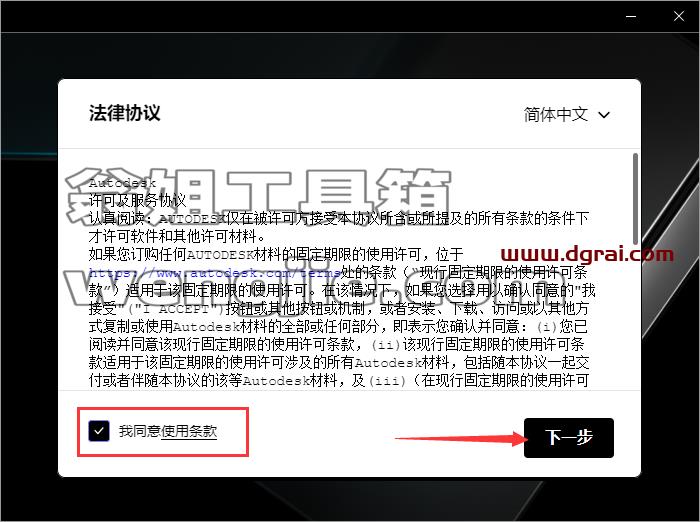The image size is (700, 522).
Task: Click the last visible agreement text line
Action: (x=338, y=381)
